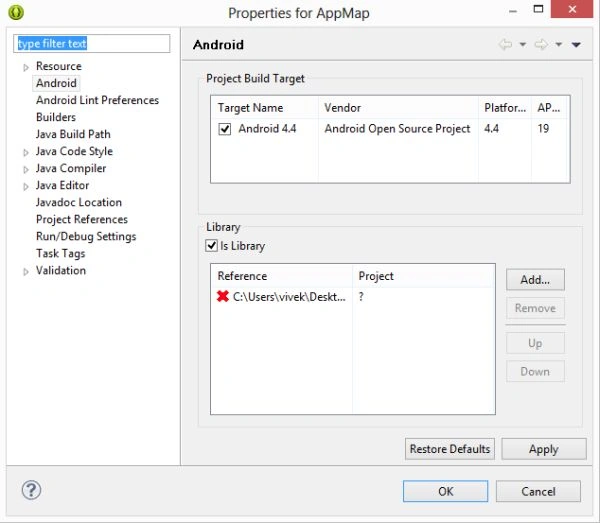Close the Properties for AppMap dialog
Image resolution: width=600 pixels, height=523 pixels.
(x=572, y=9)
